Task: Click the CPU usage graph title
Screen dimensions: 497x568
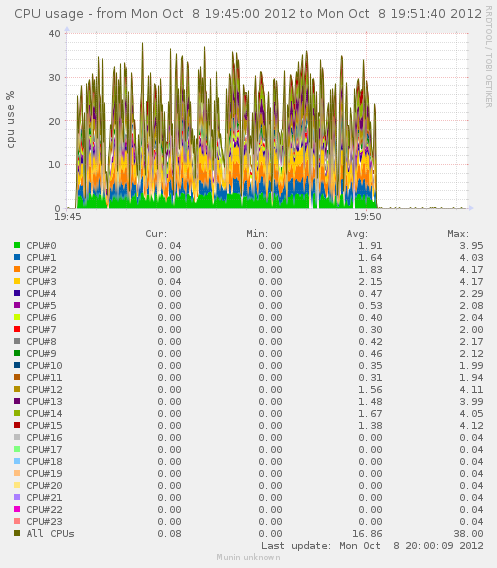Action: (248, 14)
